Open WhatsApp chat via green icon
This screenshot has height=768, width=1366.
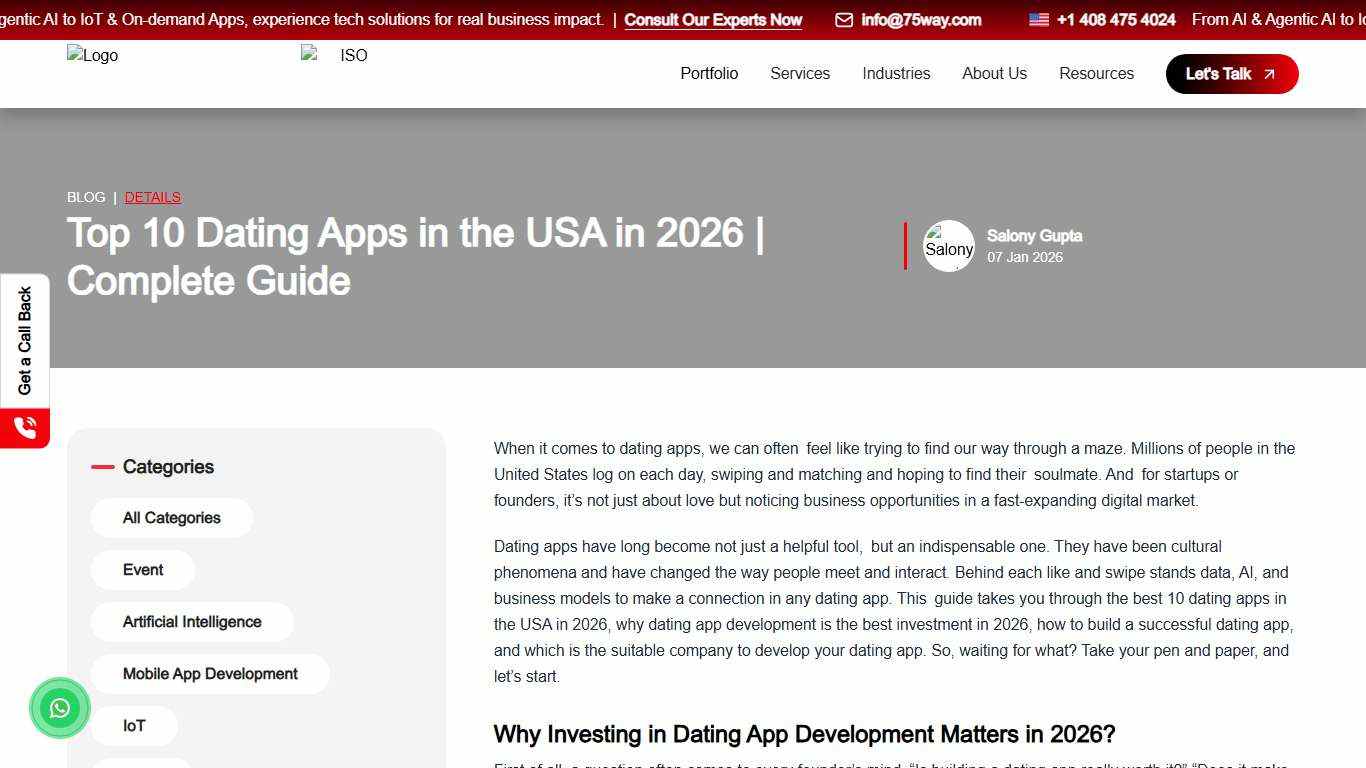59,708
